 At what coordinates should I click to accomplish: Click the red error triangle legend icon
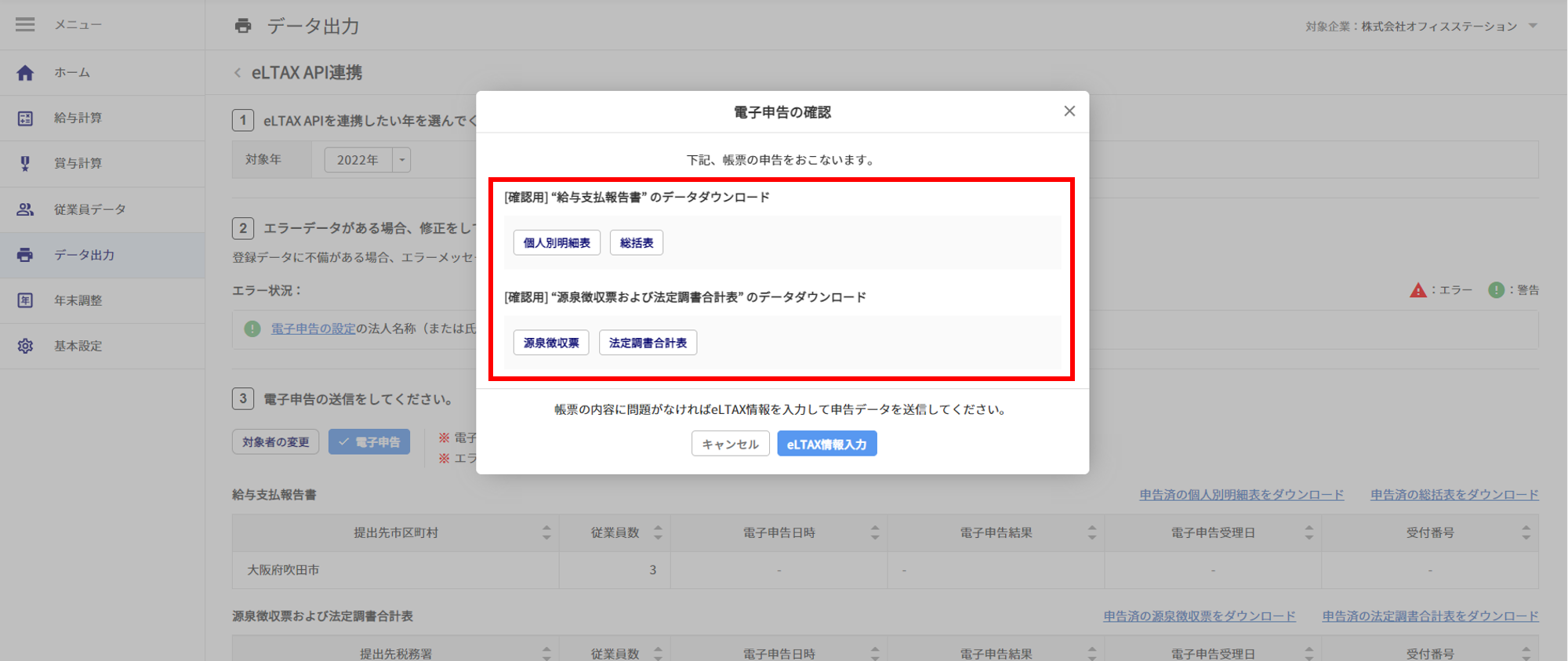click(1418, 290)
